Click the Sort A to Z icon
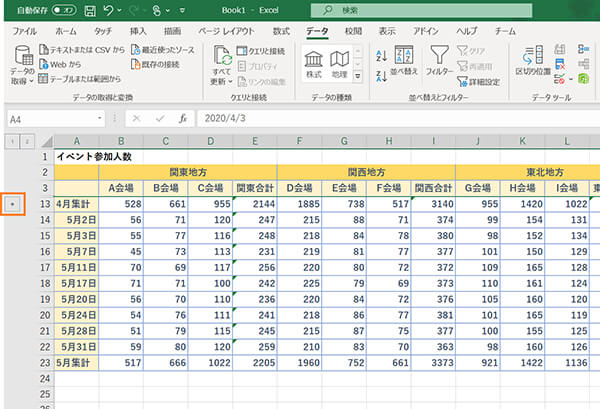600x409 pixels. coord(381,53)
